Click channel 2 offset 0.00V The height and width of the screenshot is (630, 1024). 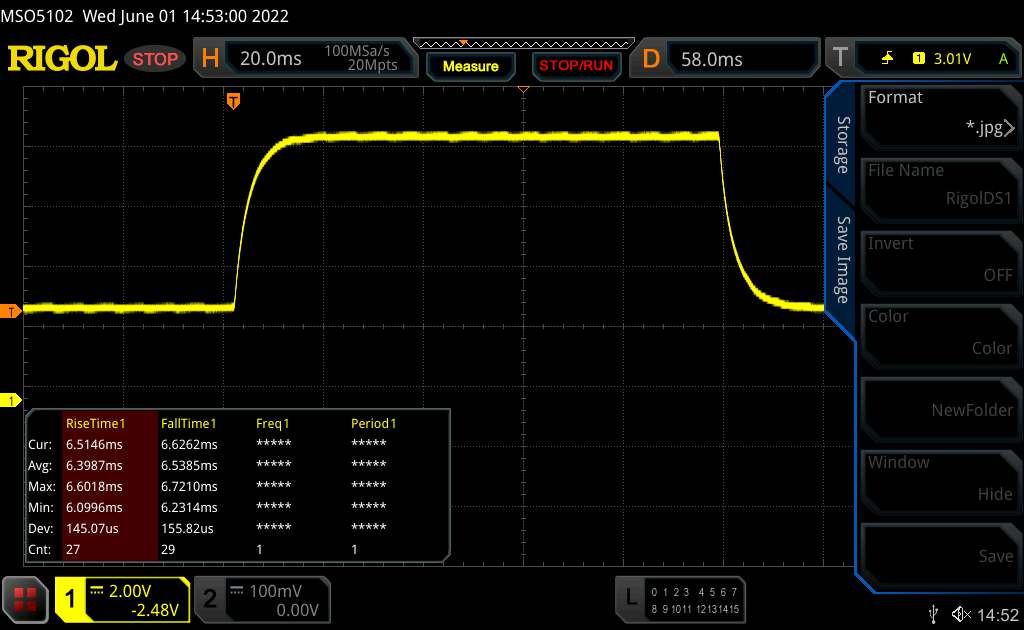tap(297, 610)
